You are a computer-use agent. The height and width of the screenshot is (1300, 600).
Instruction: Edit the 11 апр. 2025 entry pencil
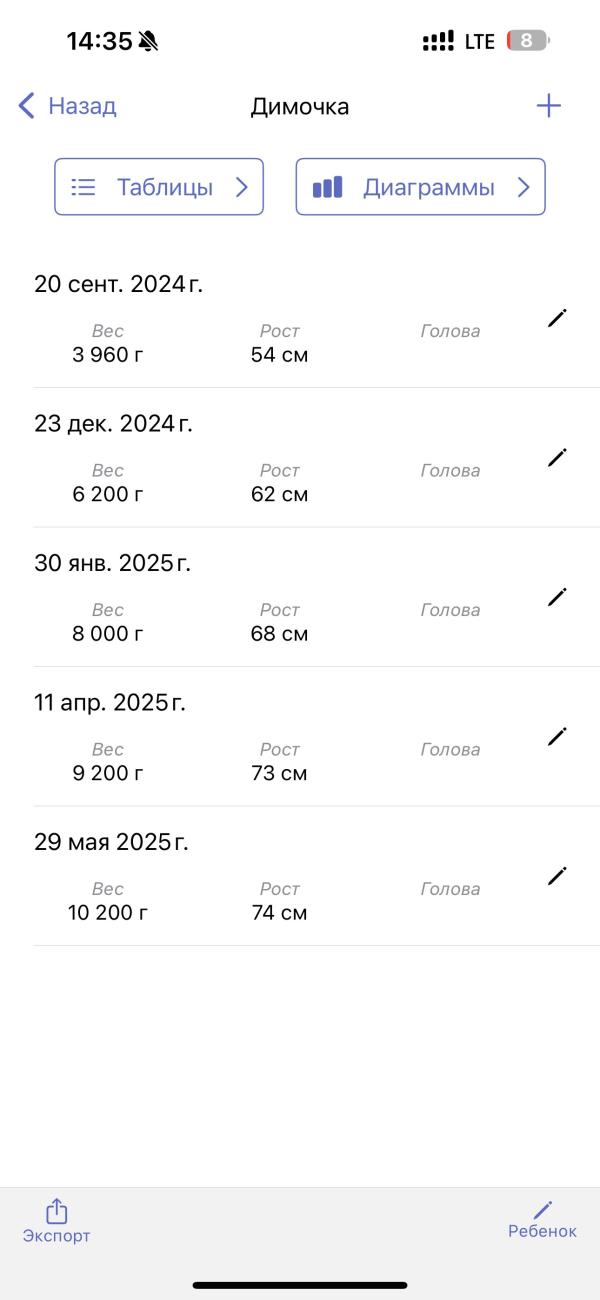(557, 736)
